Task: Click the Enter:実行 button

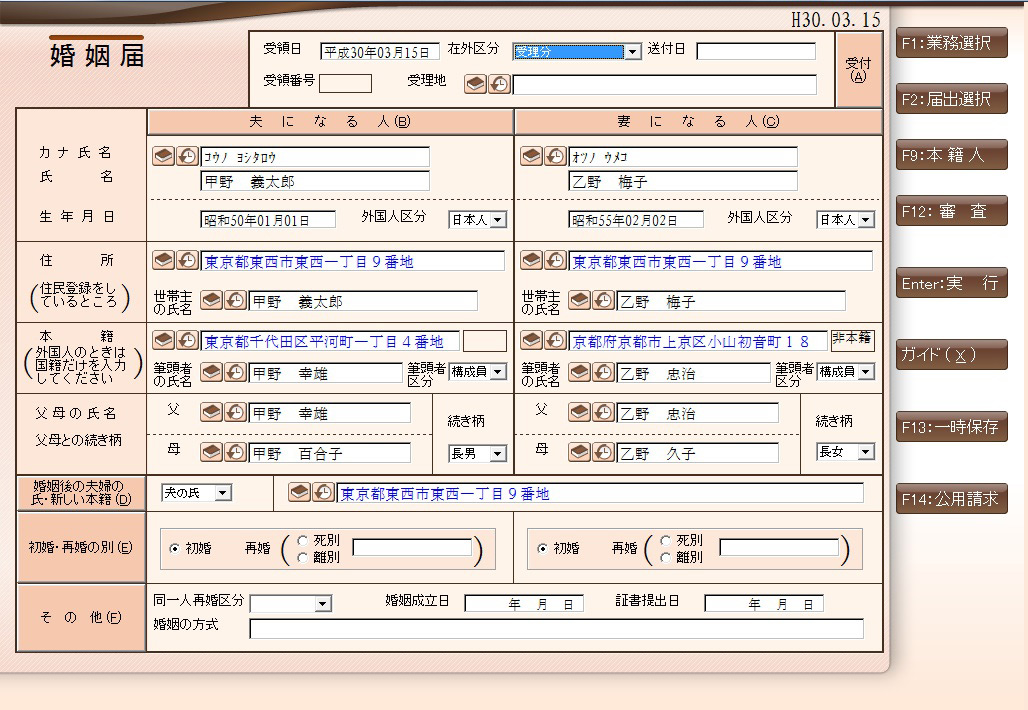Action: pyautogui.click(x=951, y=283)
